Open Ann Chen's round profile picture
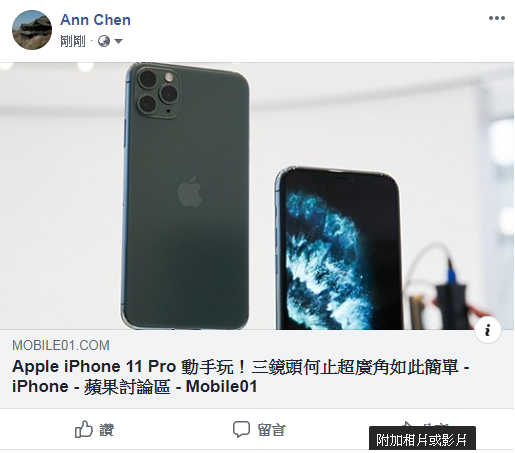 (32, 30)
